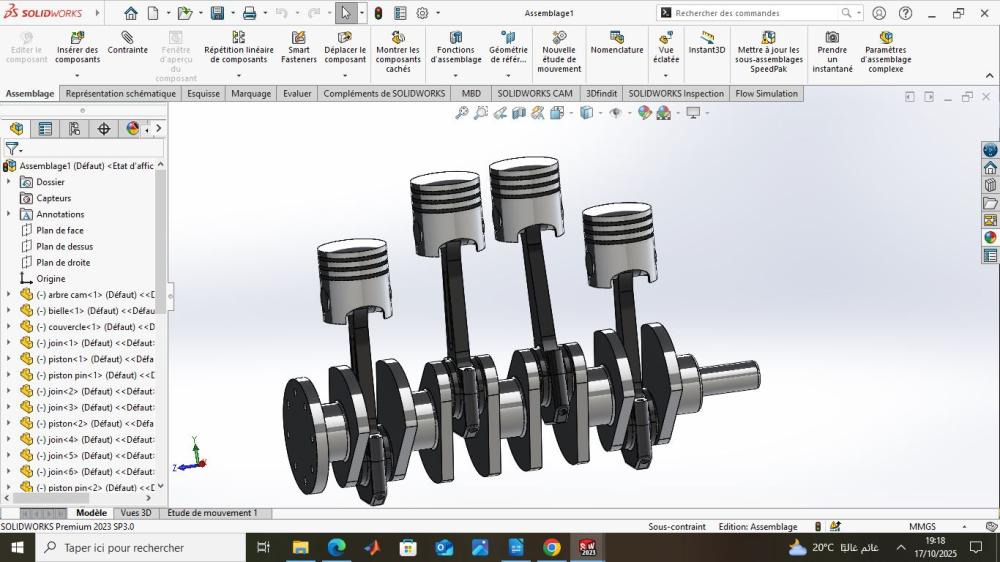Image resolution: width=1000 pixels, height=562 pixels.
Task: Click the Save disk icon
Action: 217,13
